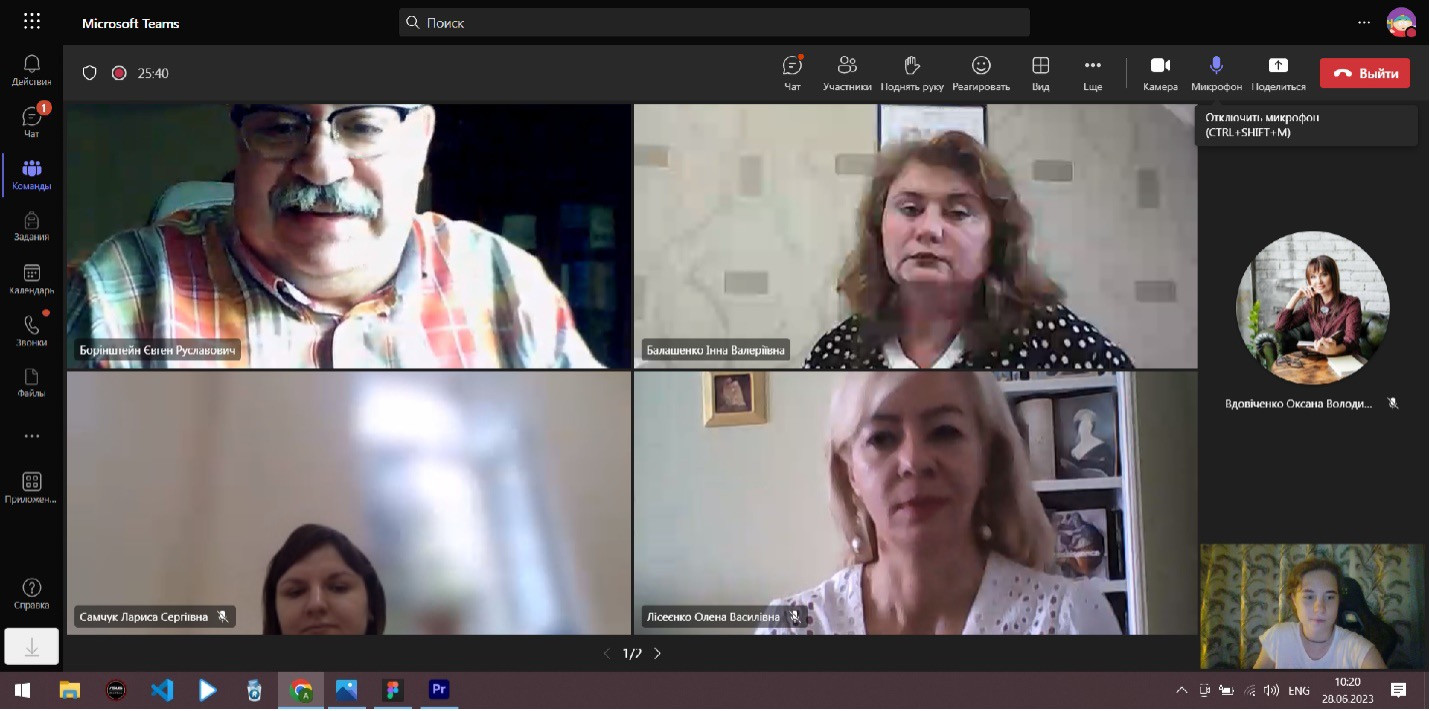This screenshot has height=711, width=1430.
Task: Click the Search box at the top
Action: [x=714, y=22]
